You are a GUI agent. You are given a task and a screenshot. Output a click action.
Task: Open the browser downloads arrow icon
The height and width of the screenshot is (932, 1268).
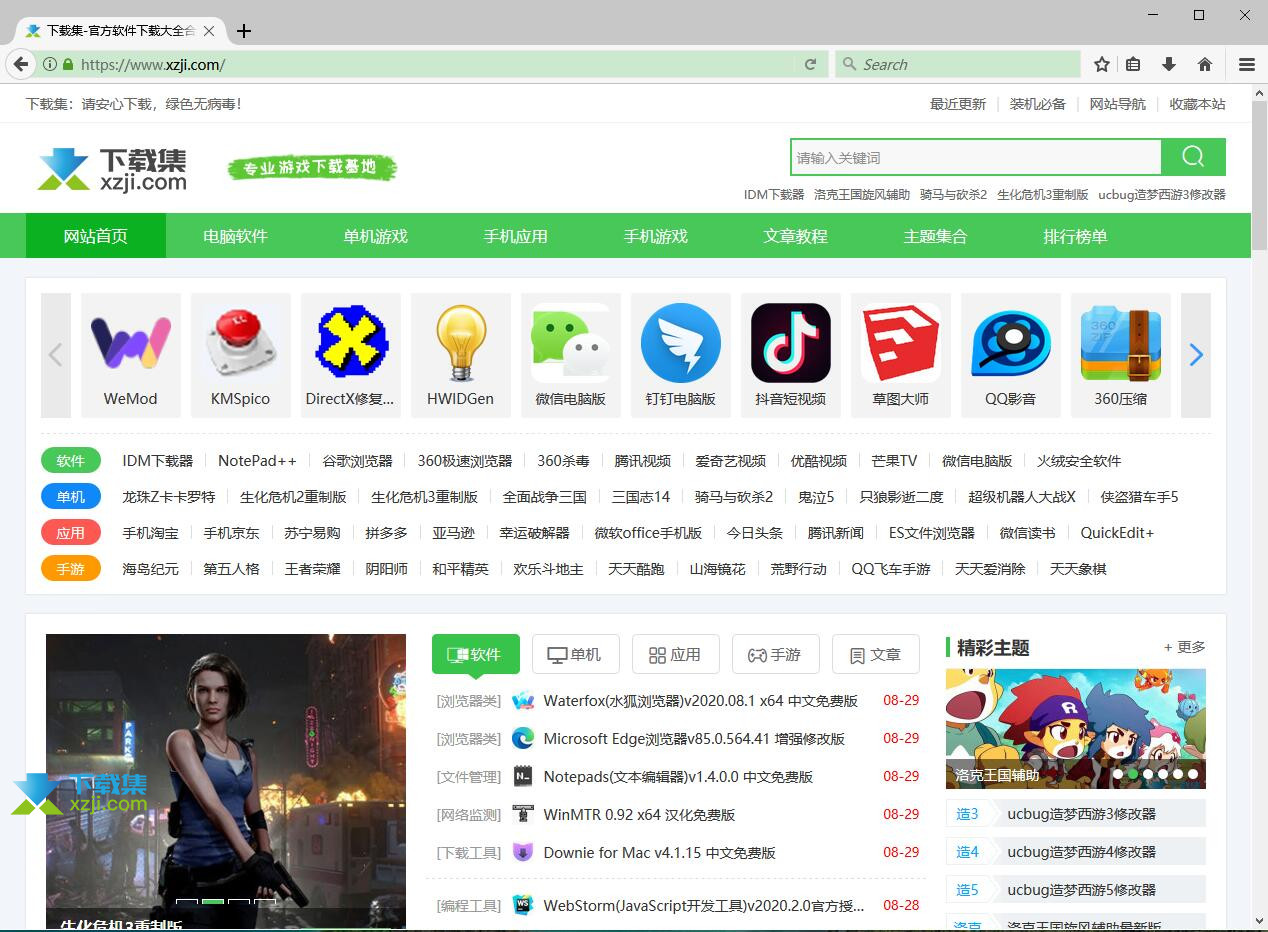tap(1168, 64)
